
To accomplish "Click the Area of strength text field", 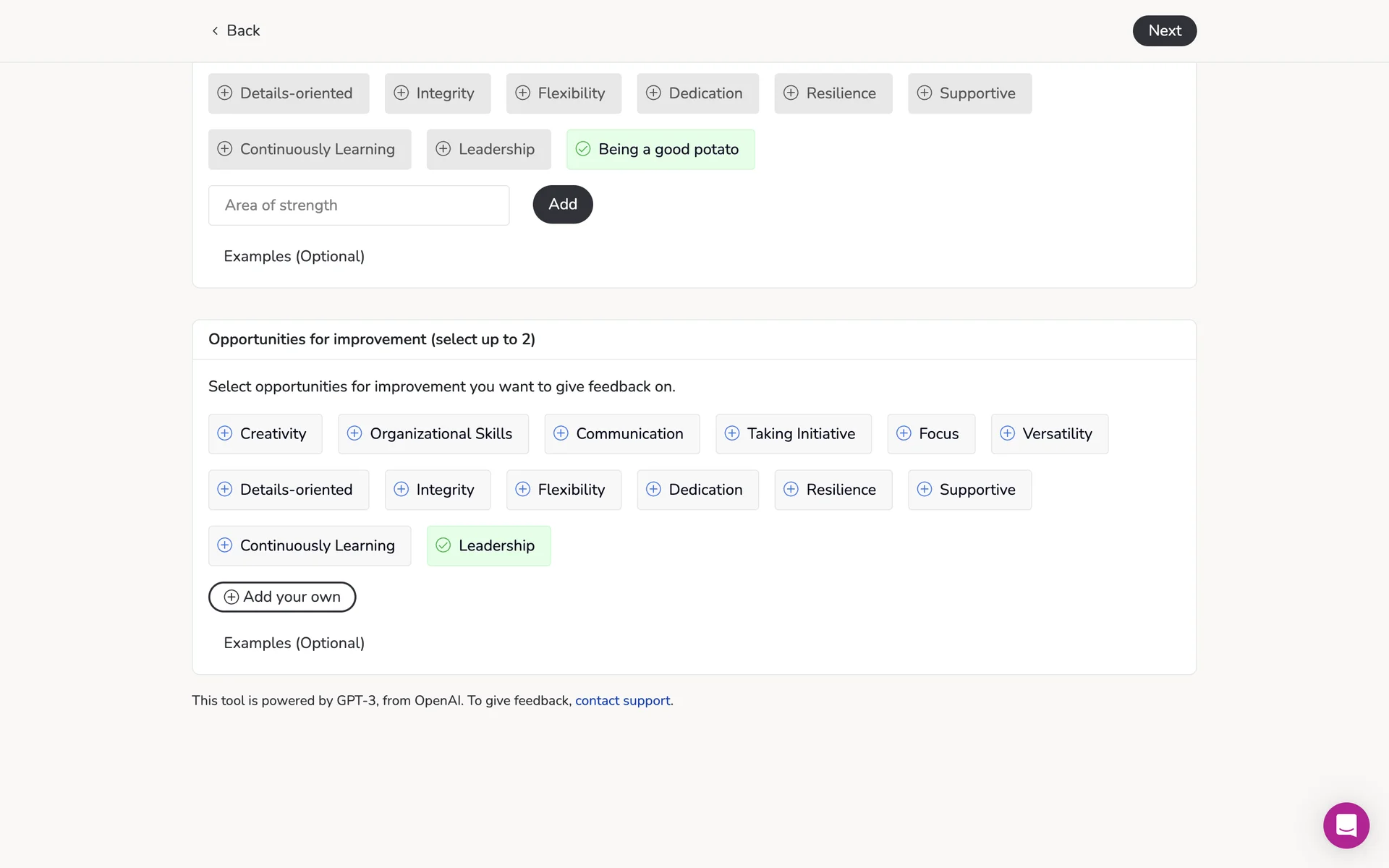I will [359, 205].
